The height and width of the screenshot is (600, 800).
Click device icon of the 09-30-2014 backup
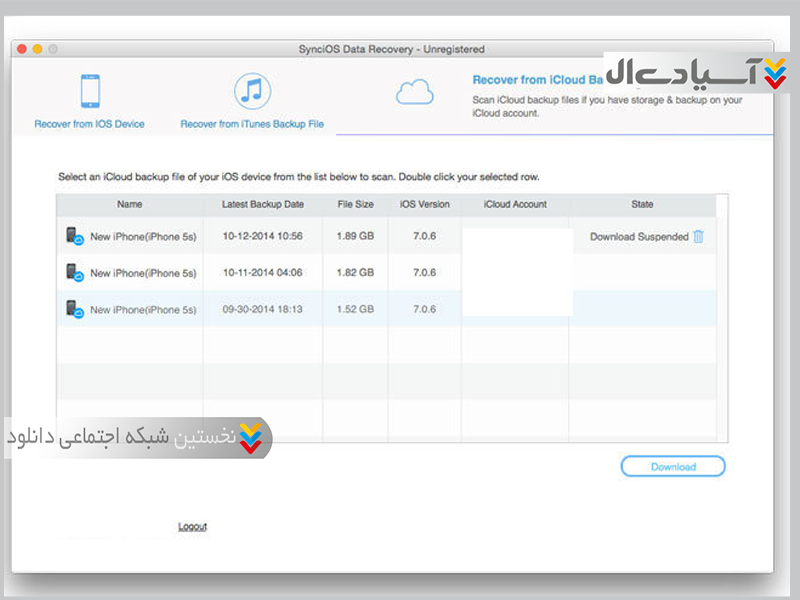[74, 310]
